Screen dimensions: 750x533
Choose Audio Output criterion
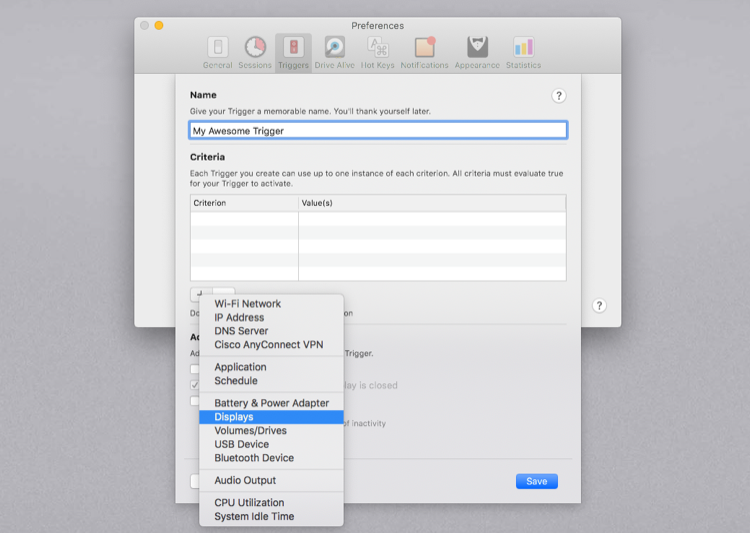[x=271, y=480]
